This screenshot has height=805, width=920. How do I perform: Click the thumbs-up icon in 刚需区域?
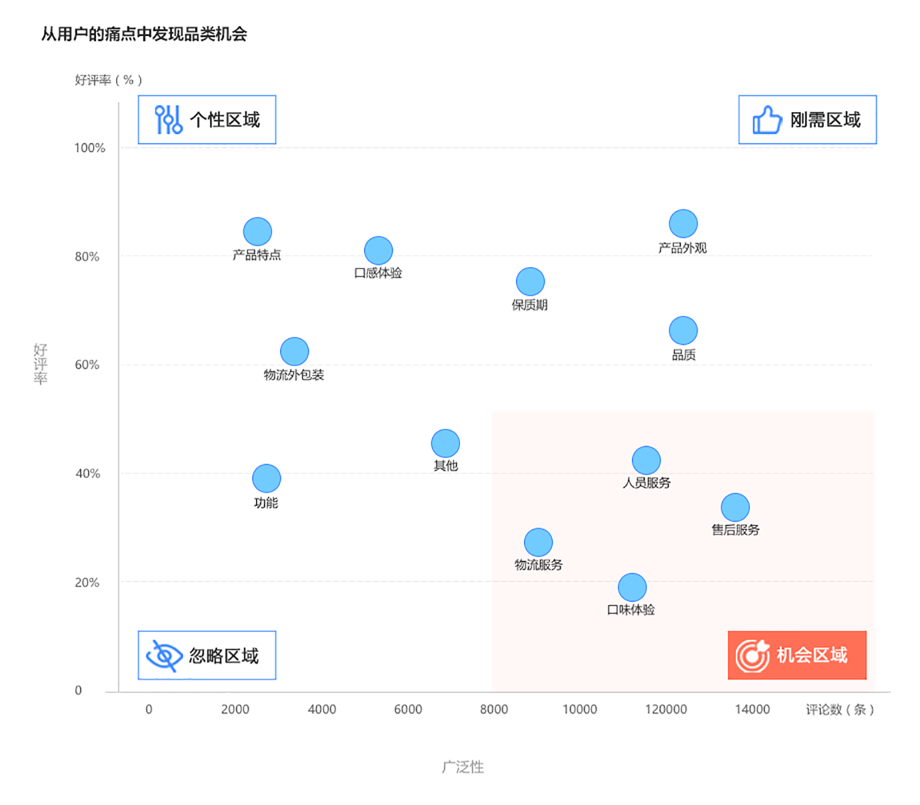click(767, 120)
